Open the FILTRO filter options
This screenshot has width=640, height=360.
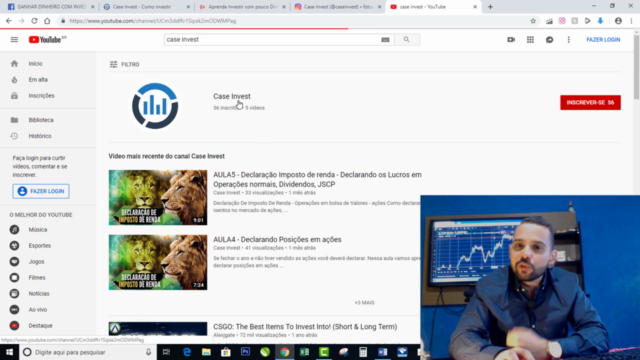click(x=125, y=64)
